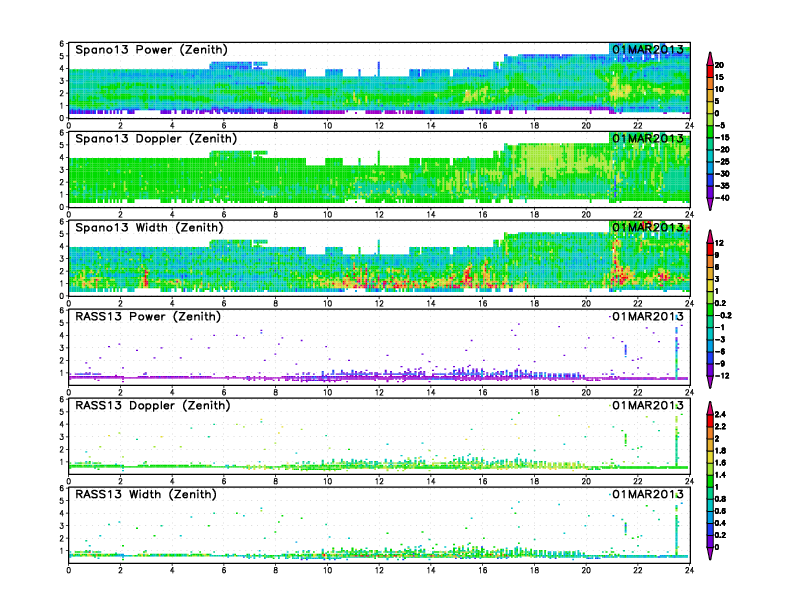The width and height of the screenshot is (792, 612).
Task: Select the Spano13 Doppler (Zenith) panel title
Action: coord(155,139)
